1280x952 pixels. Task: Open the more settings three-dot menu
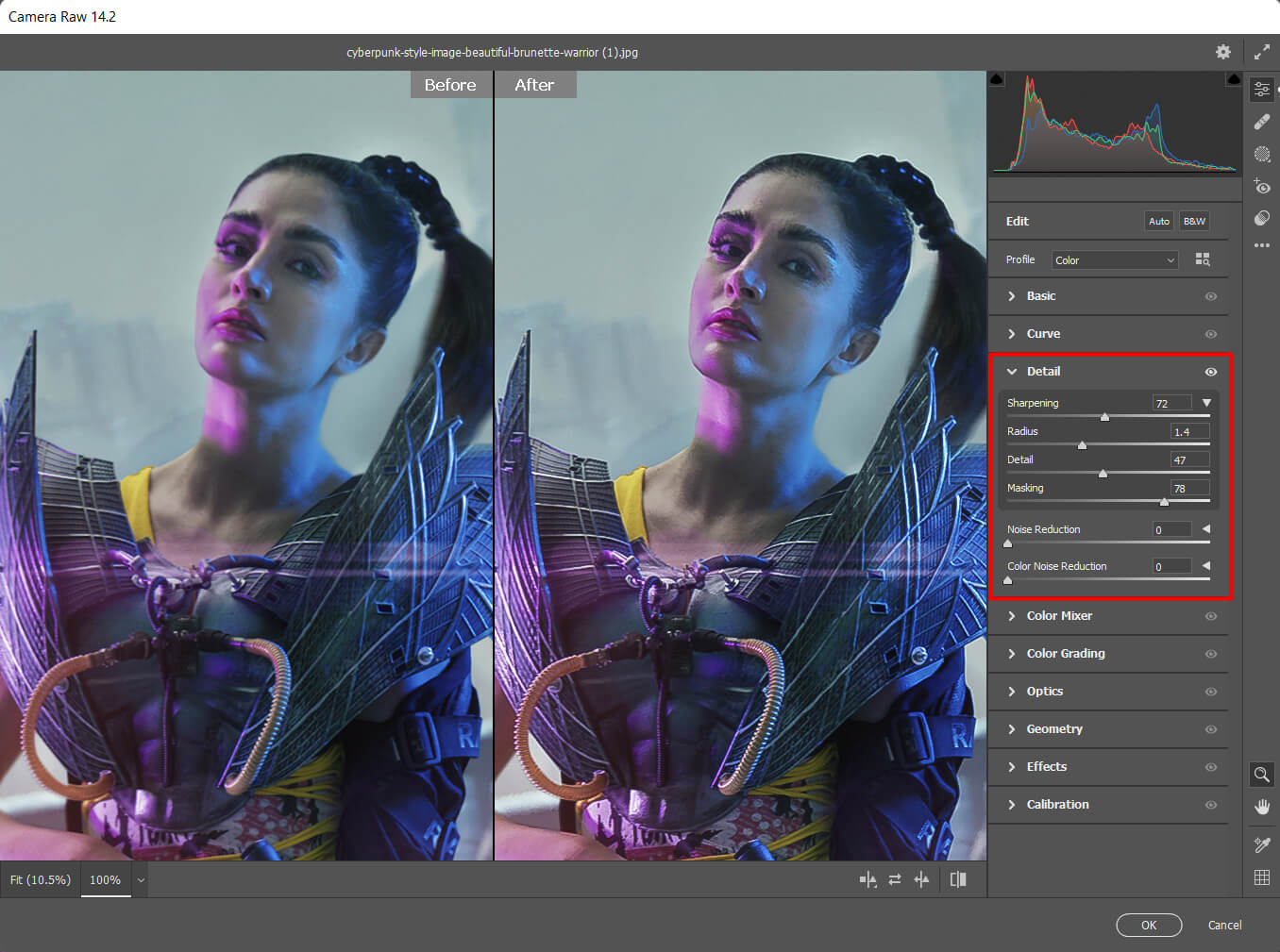1262,245
